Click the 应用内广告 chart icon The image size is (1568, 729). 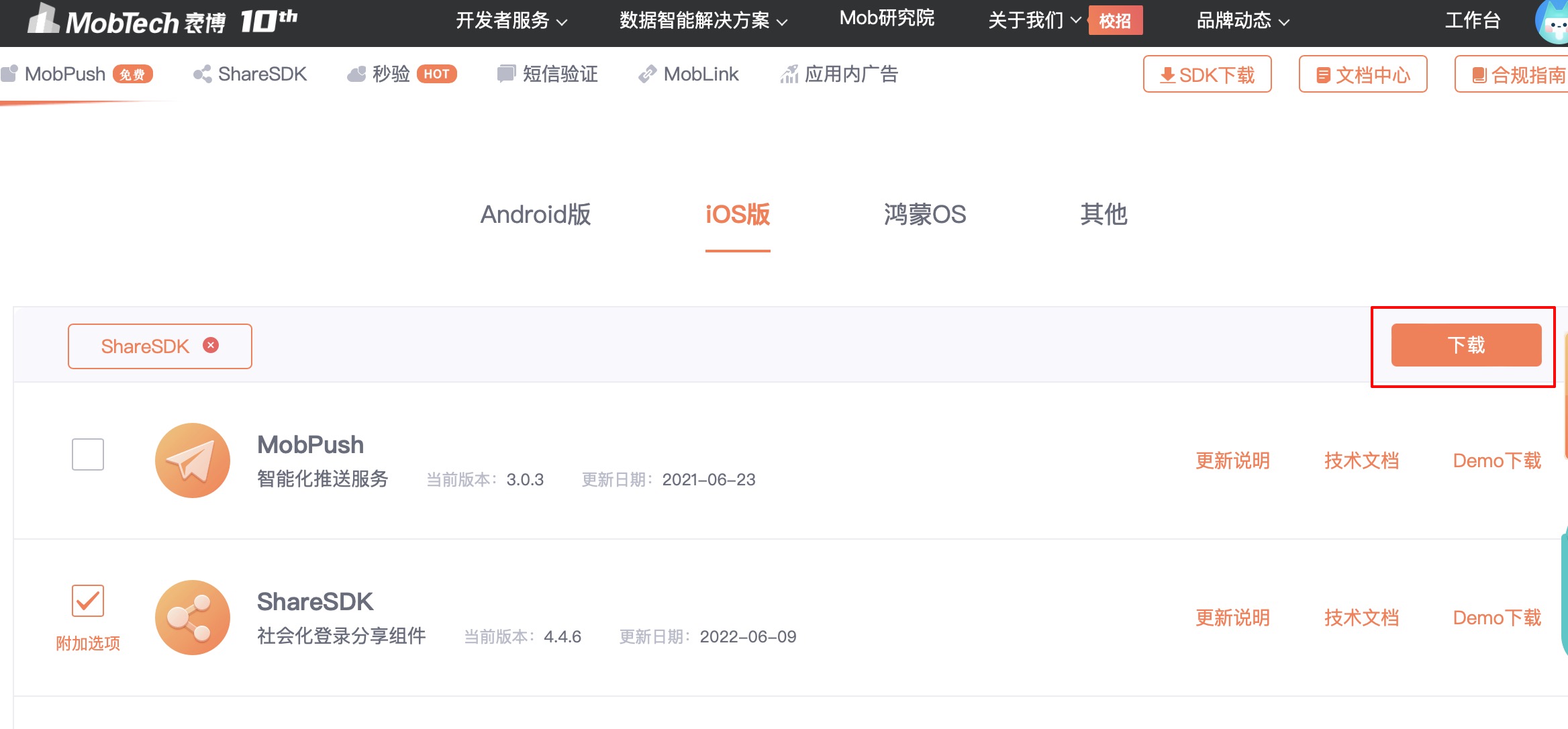click(x=790, y=74)
